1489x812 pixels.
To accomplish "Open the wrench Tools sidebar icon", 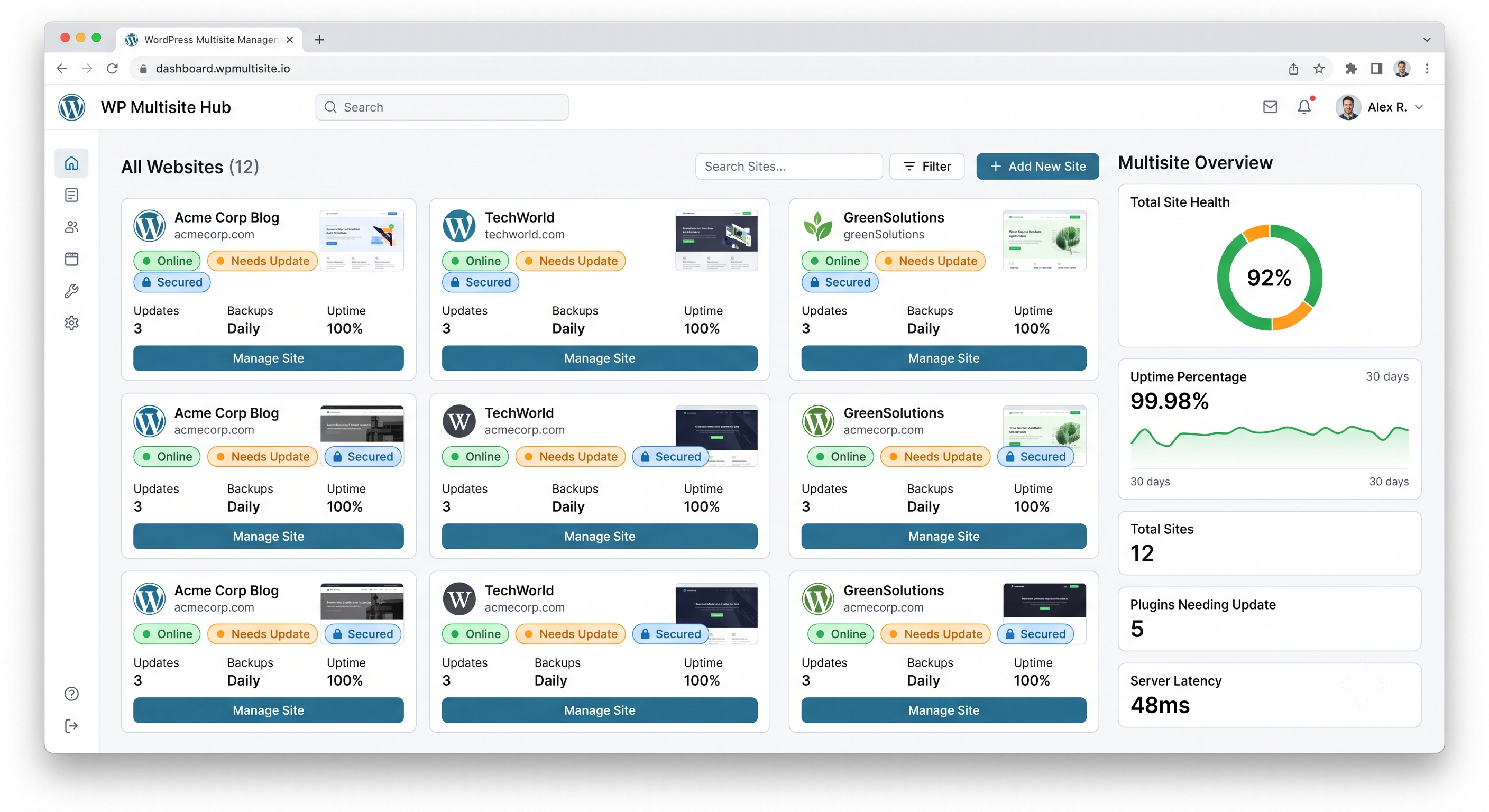I will 72,291.
